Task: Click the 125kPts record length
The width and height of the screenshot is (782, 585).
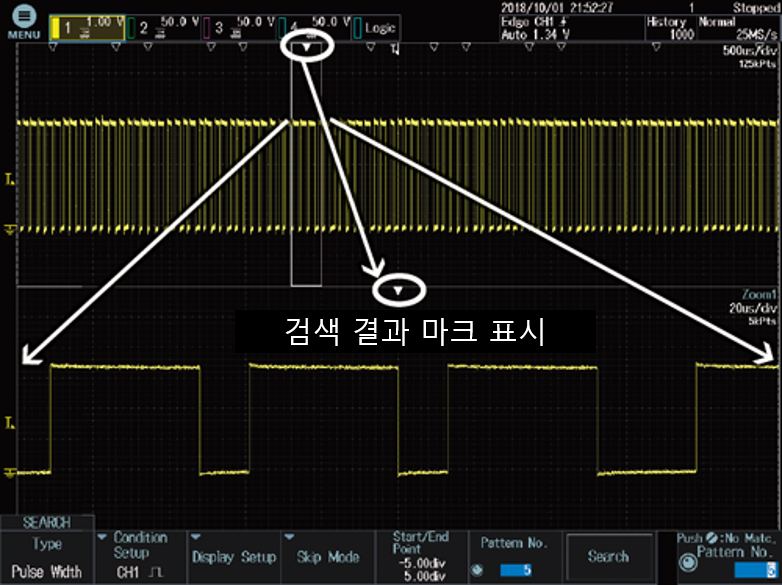Action: (x=758, y=64)
